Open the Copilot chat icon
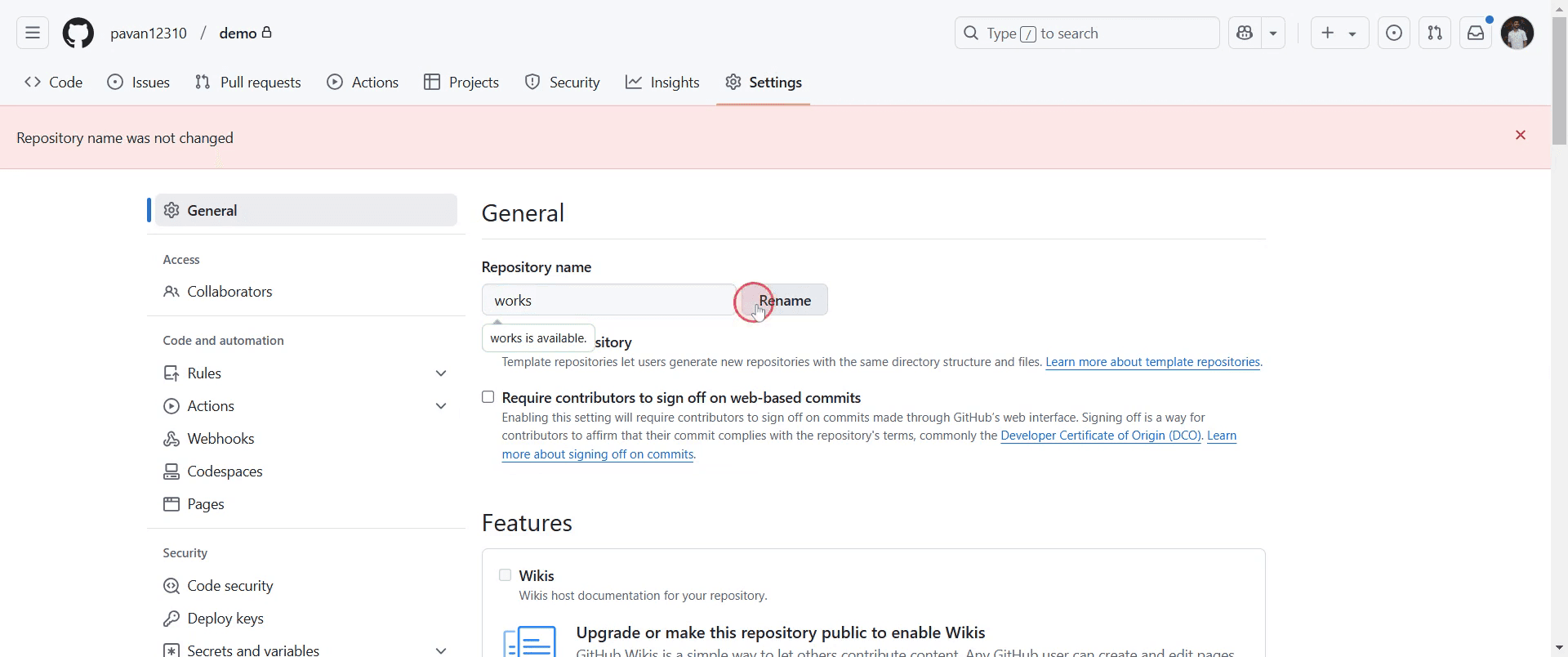The image size is (1568, 657). [x=1245, y=34]
